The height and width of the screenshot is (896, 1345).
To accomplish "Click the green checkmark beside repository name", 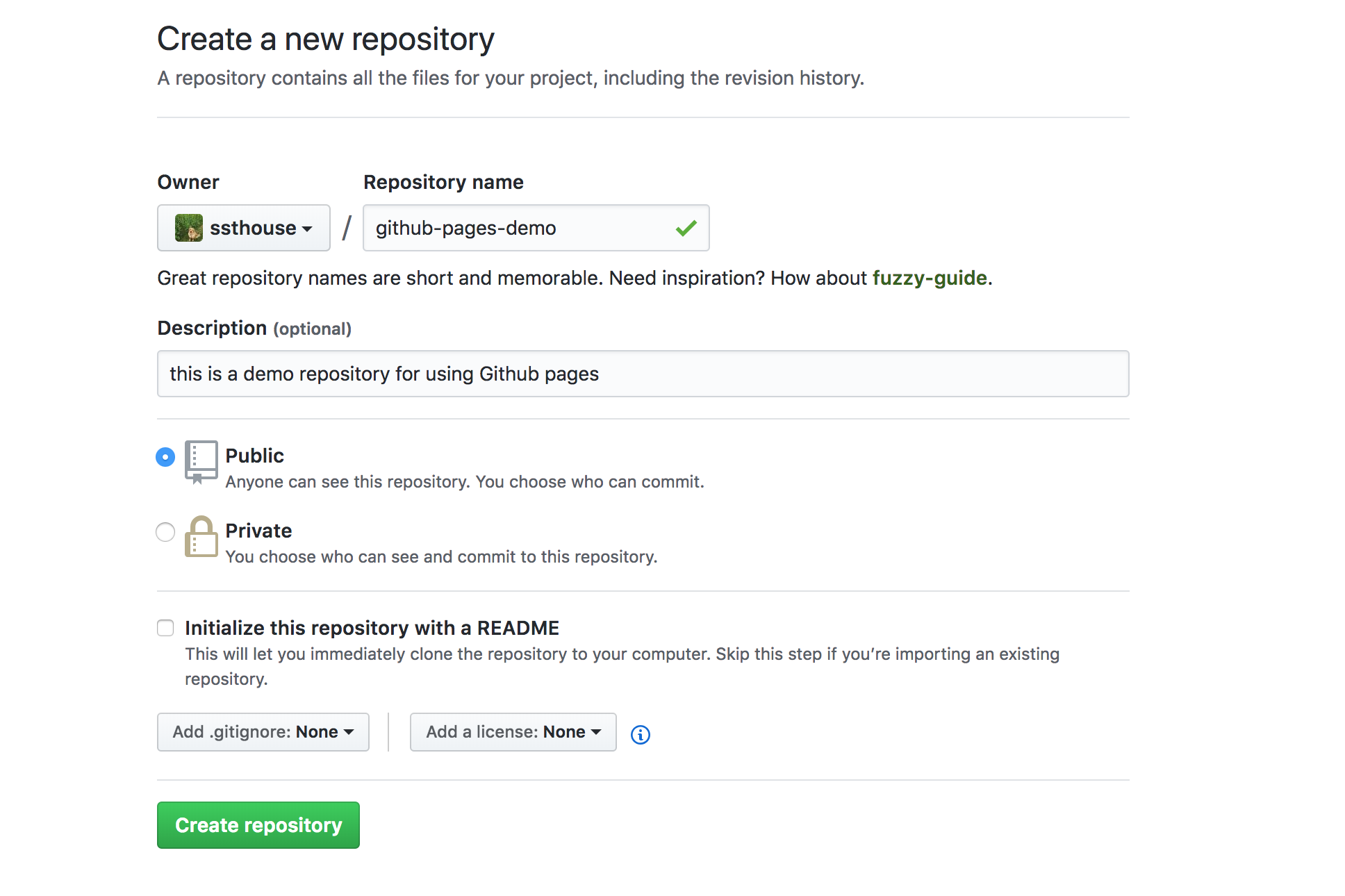I will pyautogui.click(x=685, y=228).
